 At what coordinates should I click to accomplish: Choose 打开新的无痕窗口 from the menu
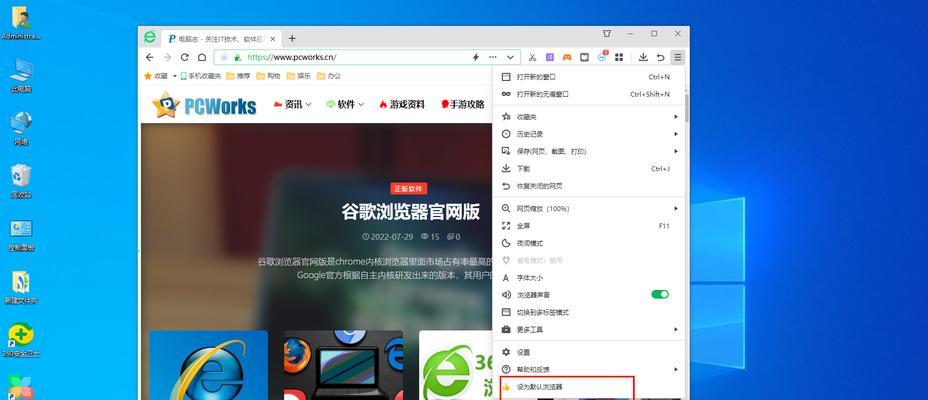(589, 94)
